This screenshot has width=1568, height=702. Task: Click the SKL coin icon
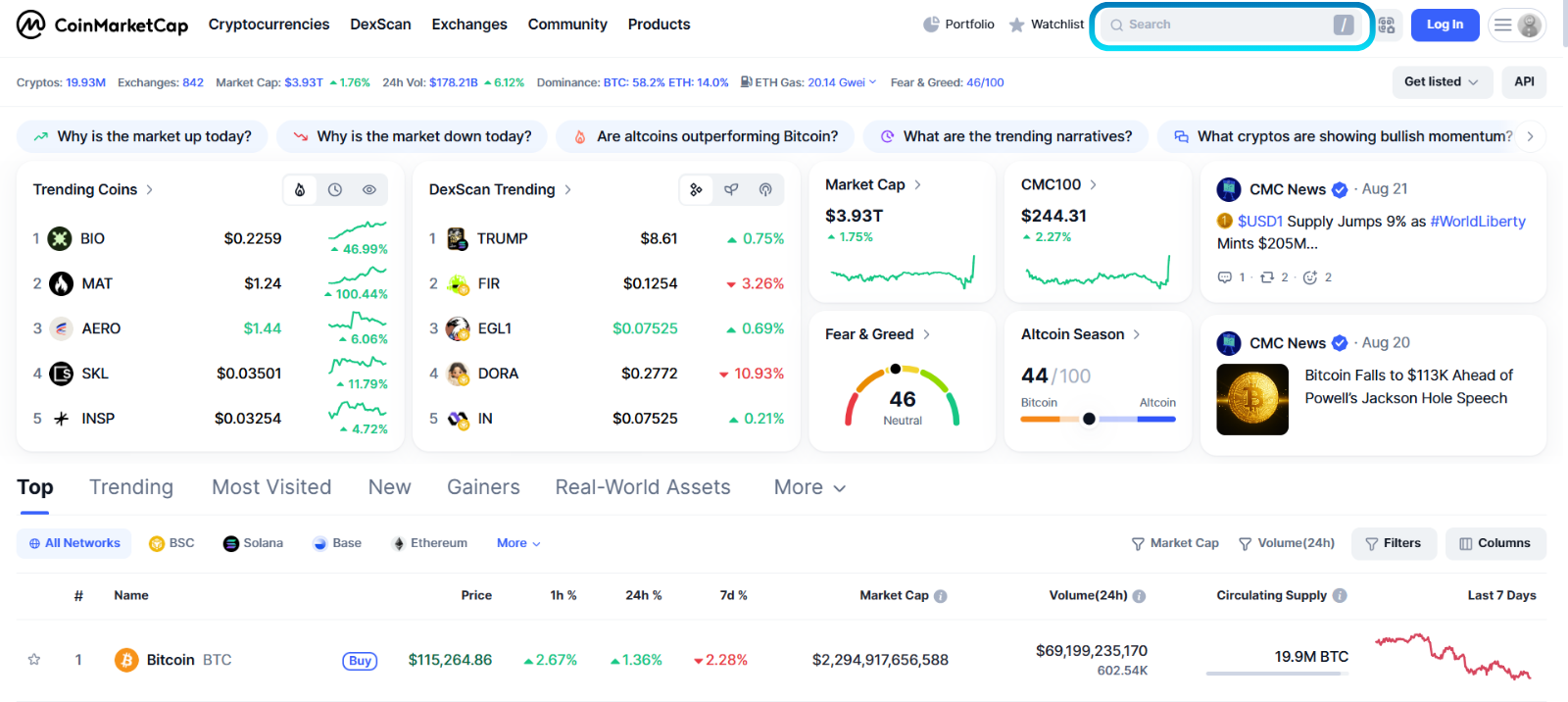[x=61, y=374]
